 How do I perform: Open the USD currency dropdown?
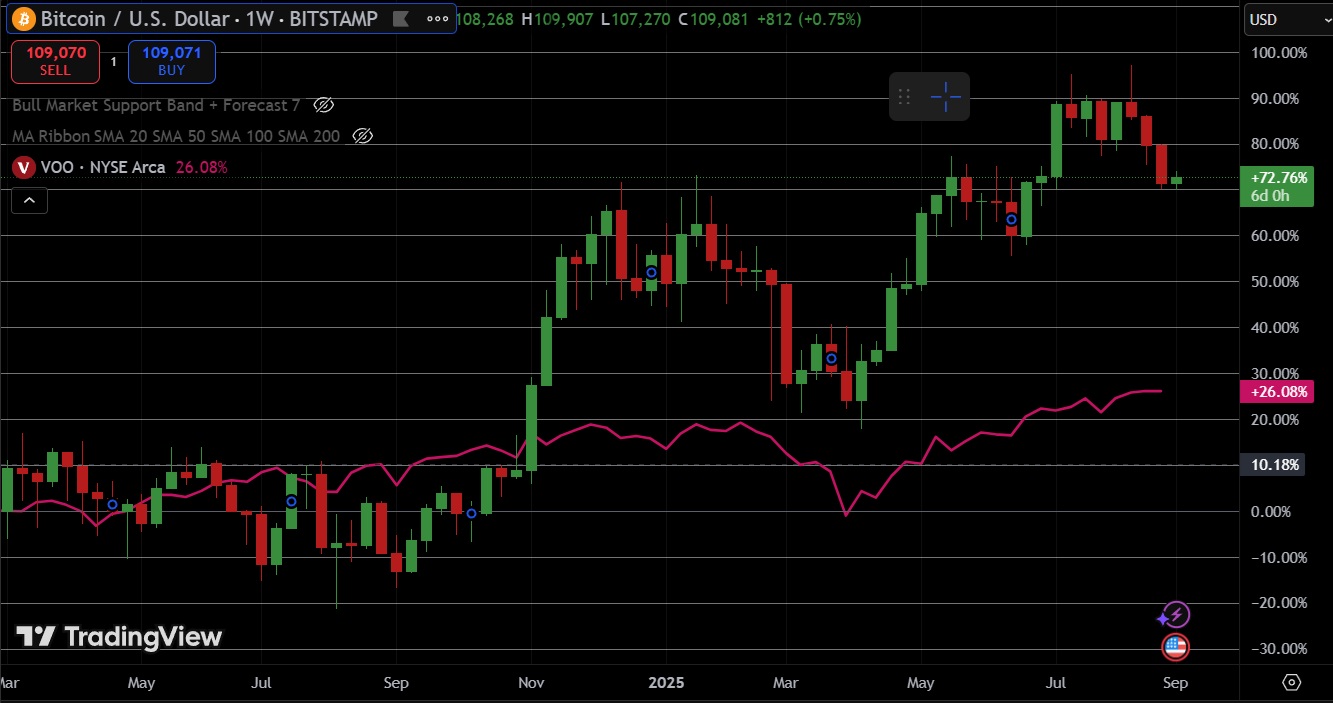tap(1289, 19)
